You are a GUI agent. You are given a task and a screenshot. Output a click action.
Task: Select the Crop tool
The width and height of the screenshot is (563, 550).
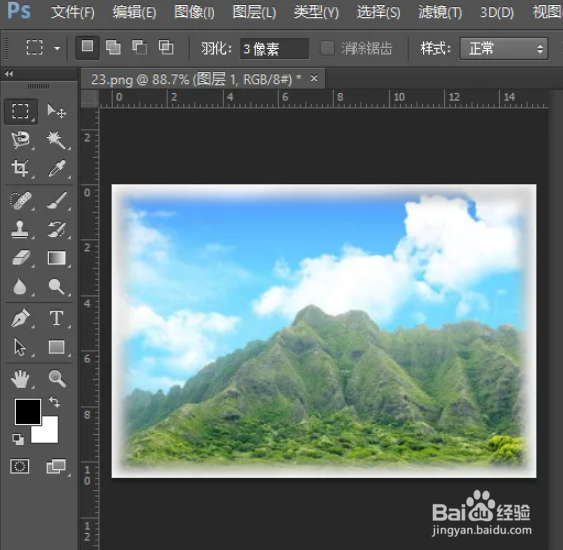click(20, 168)
